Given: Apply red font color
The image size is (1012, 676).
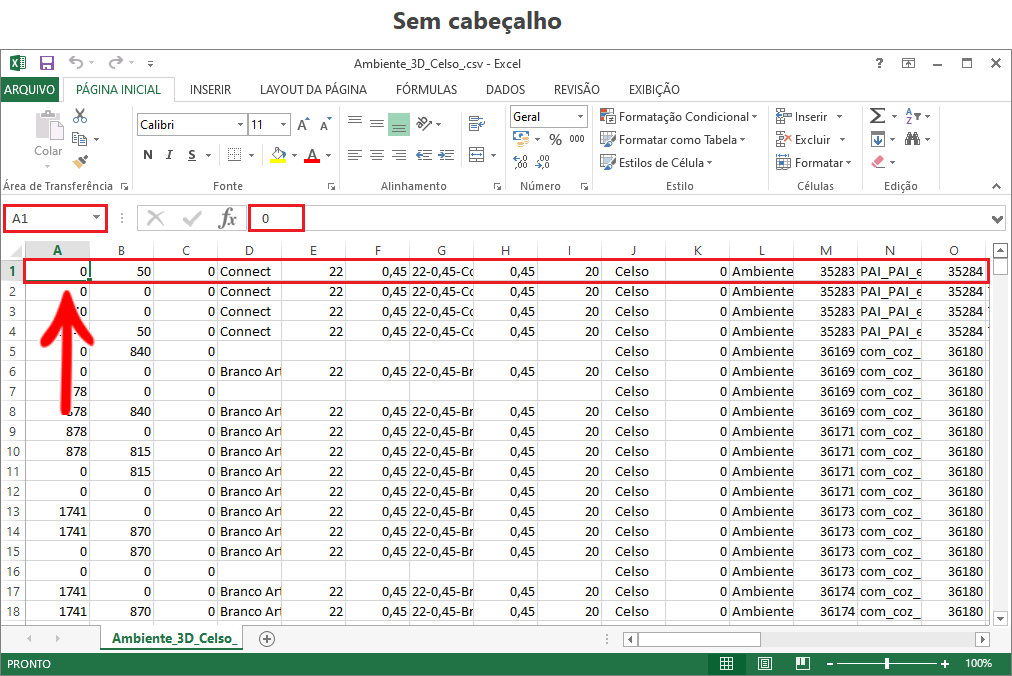Looking at the screenshot, I should point(312,155).
